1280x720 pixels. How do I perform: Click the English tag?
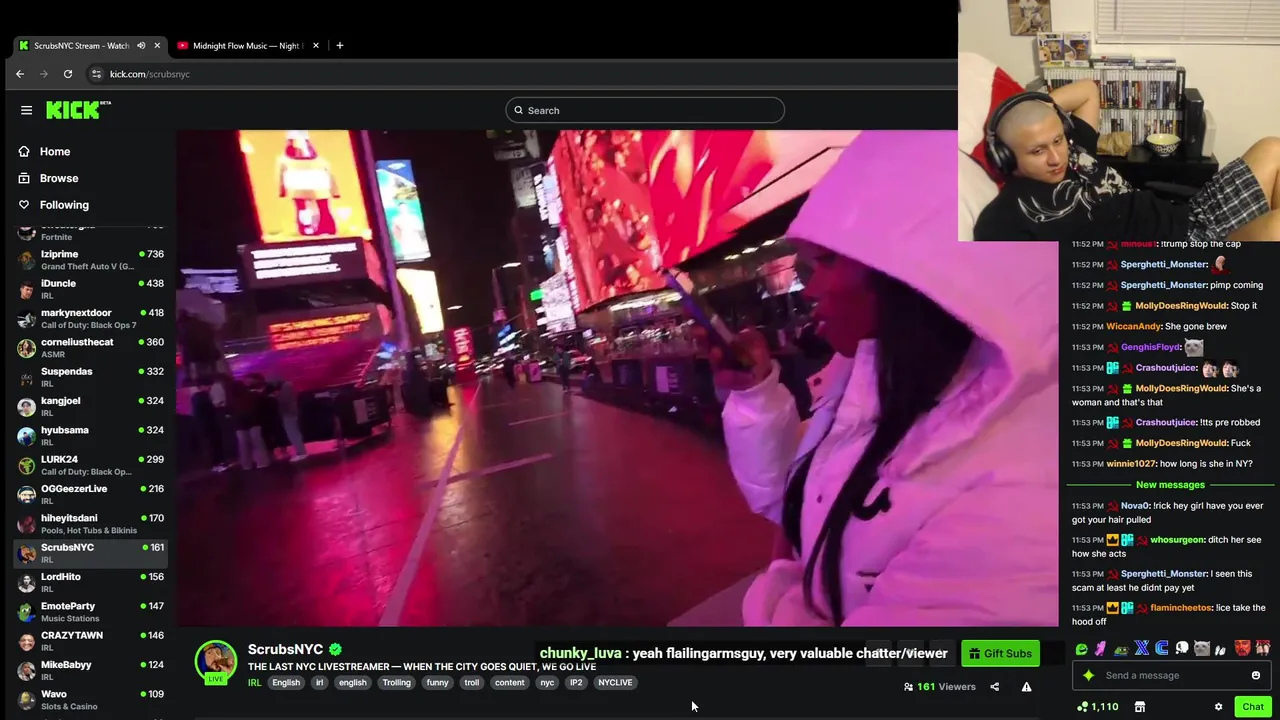(x=286, y=683)
